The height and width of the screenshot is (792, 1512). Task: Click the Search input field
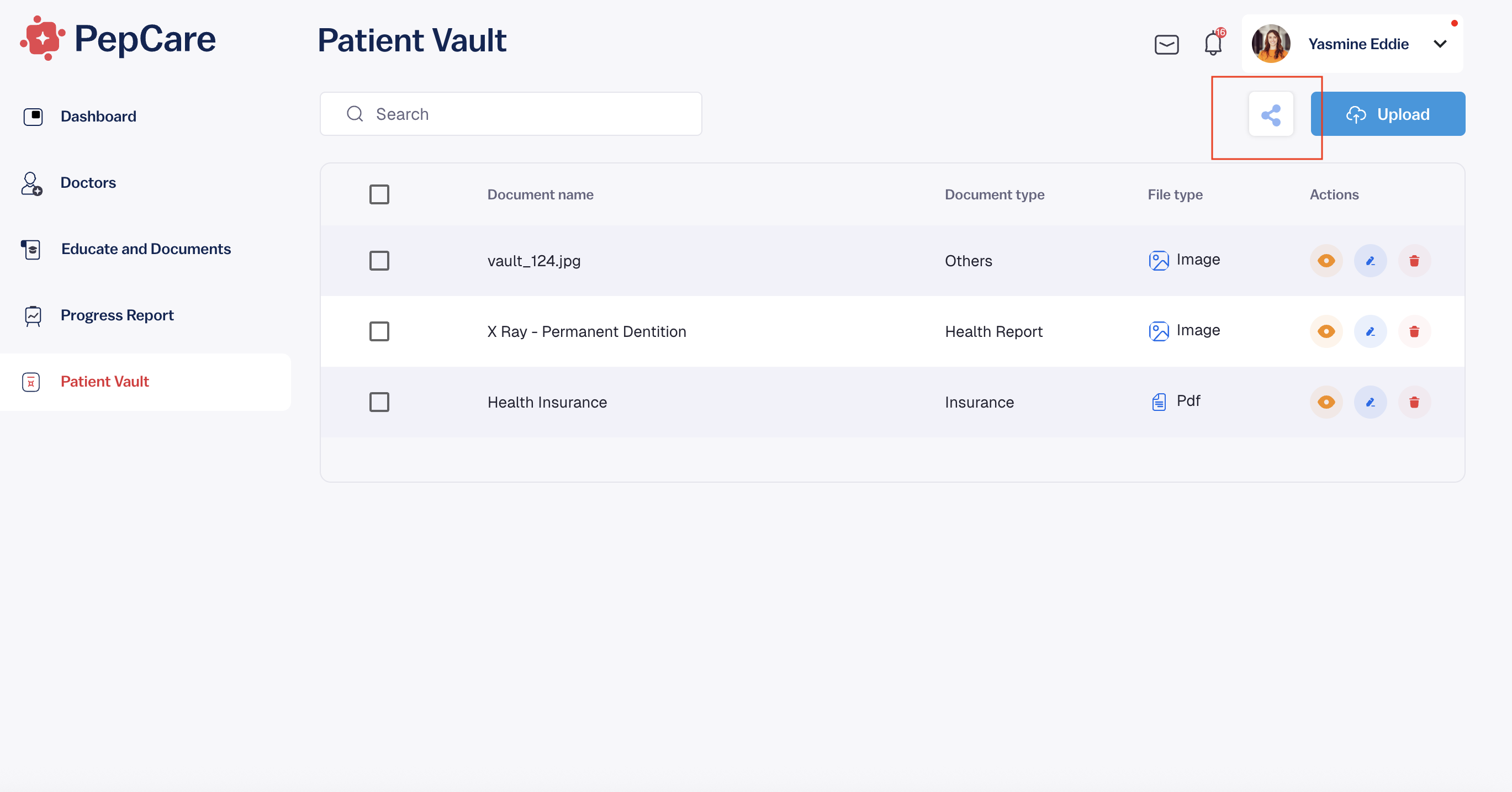click(511, 114)
